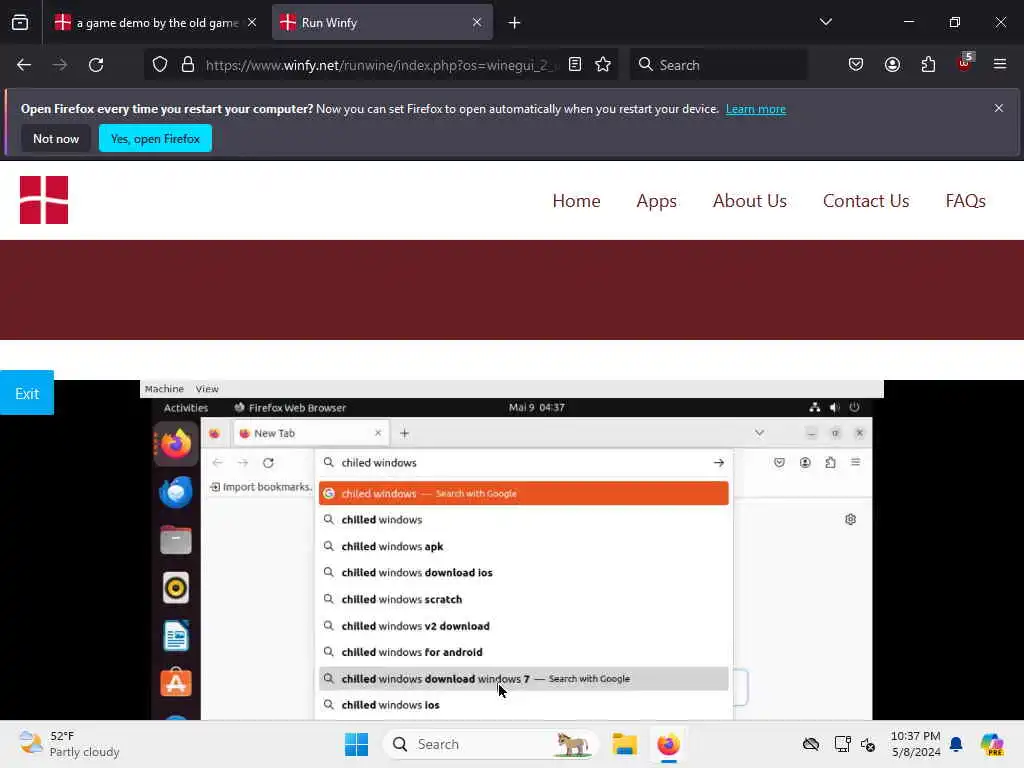Open the new tab personalize gear icon
1024x768 pixels.
coord(850,519)
